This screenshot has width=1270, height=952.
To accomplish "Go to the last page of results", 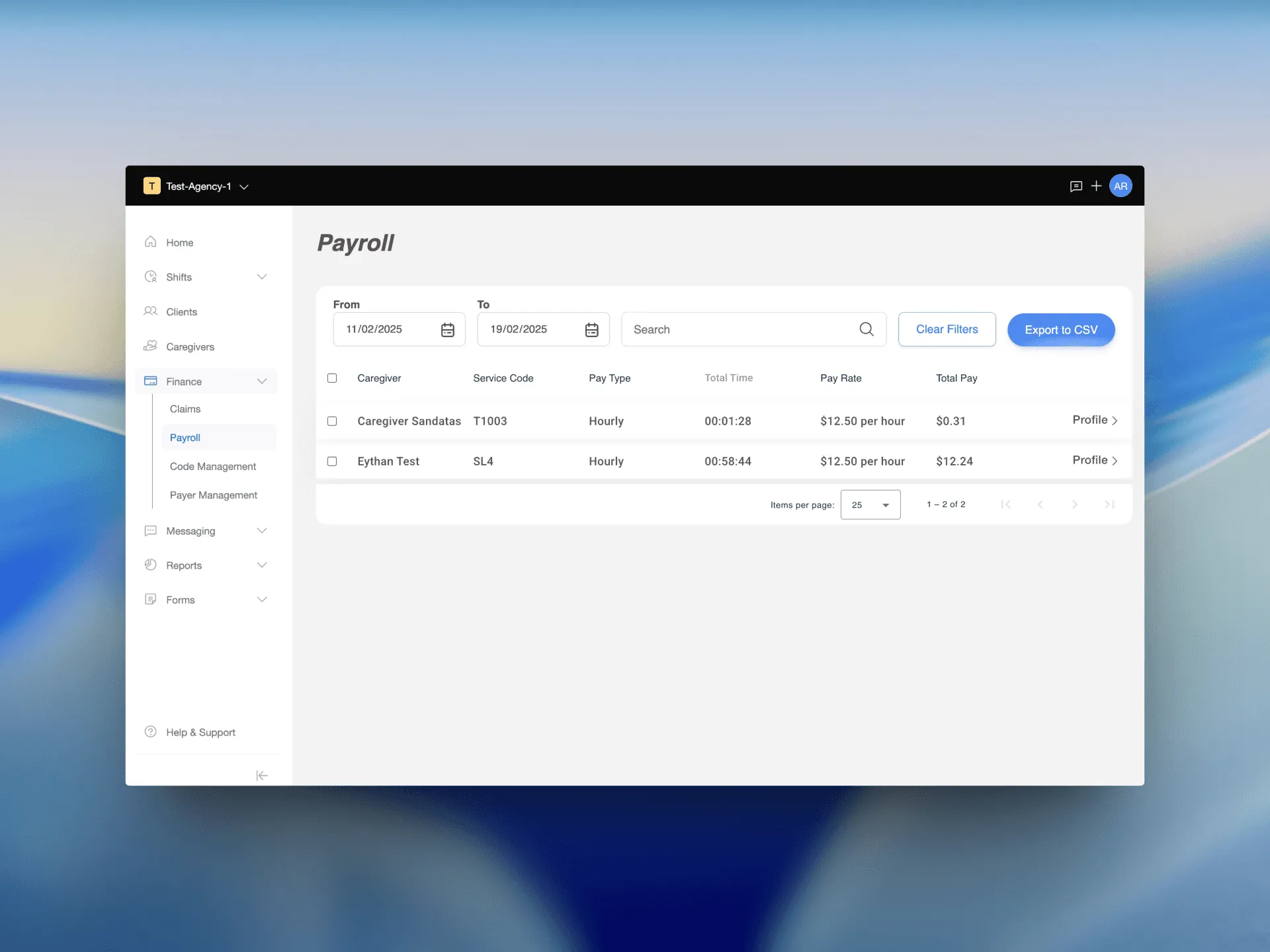I will click(1109, 504).
